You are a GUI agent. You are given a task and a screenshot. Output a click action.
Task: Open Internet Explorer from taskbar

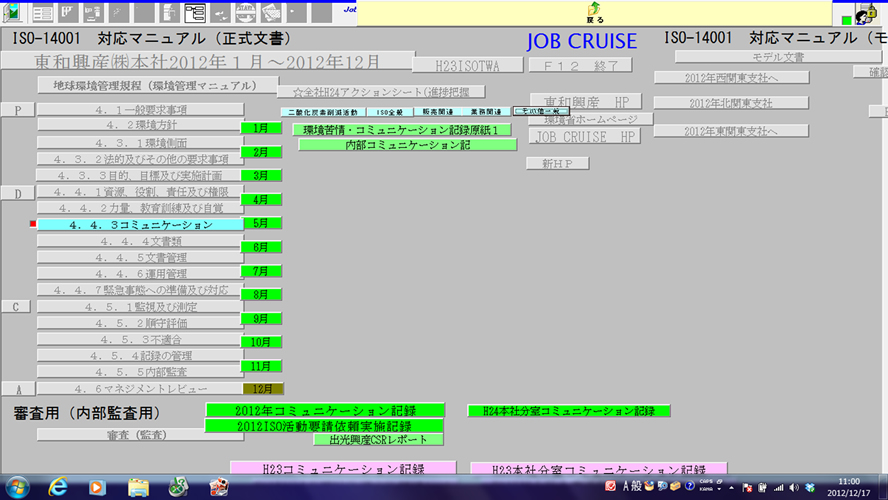pos(58,486)
